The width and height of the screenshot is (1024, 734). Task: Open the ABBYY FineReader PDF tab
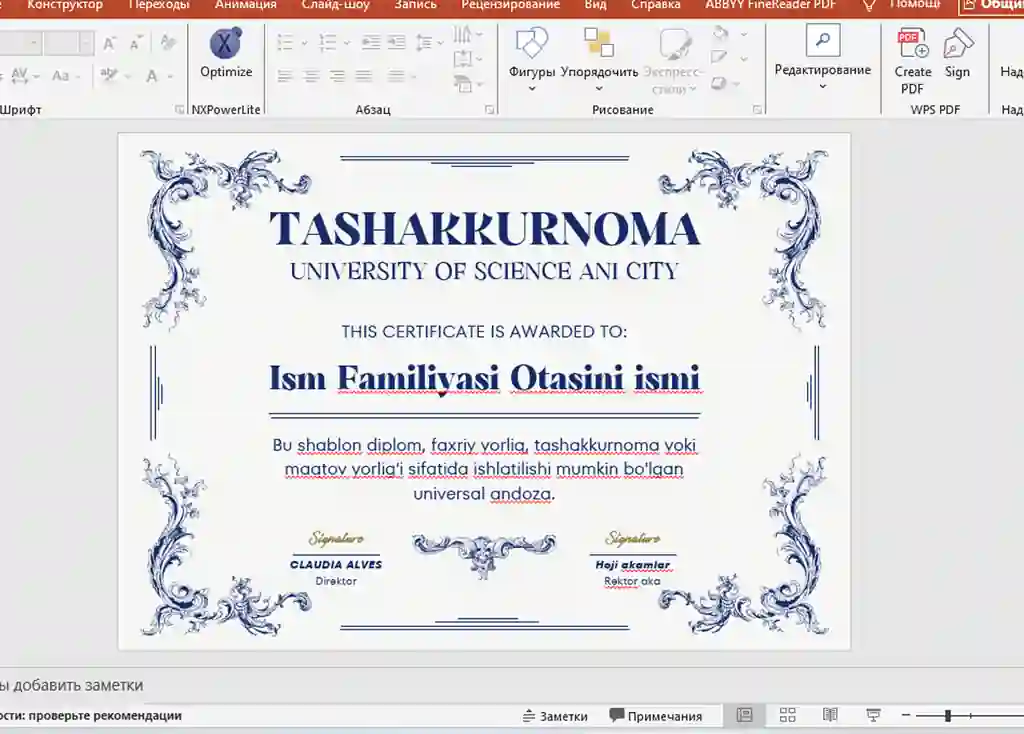[771, 5]
